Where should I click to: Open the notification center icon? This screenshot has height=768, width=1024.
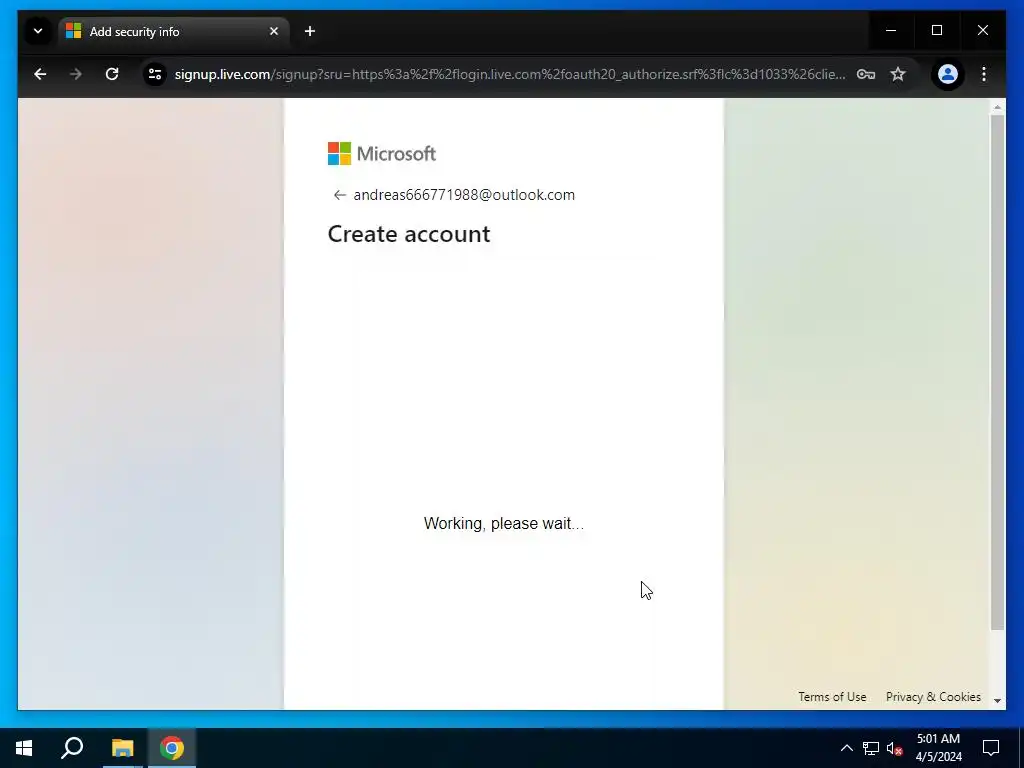pyautogui.click(x=991, y=748)
